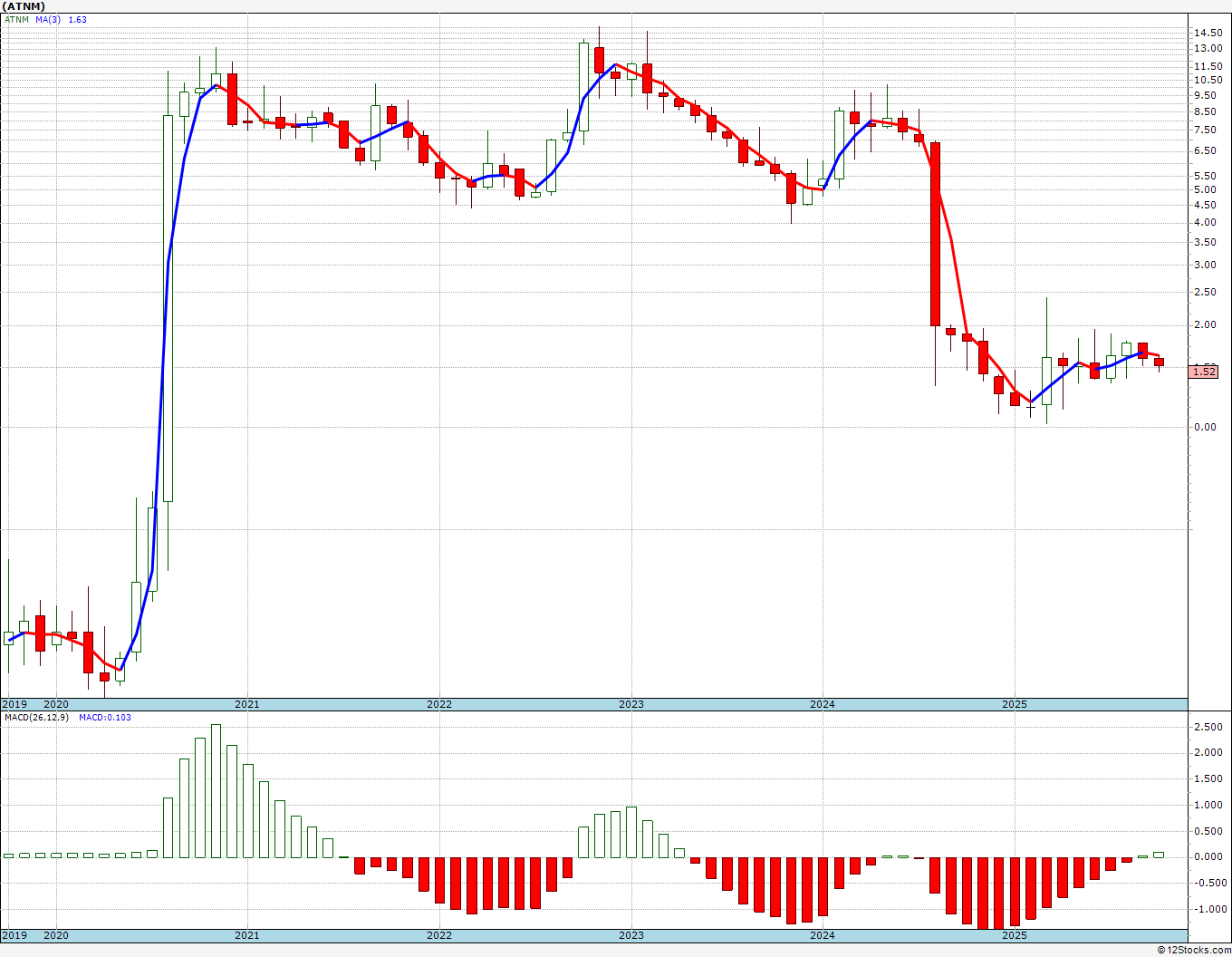The width and height of the screenshot is (1232, 957).
Task: Click the 2023 marker on price timeline
Action: tap(631, 704)
